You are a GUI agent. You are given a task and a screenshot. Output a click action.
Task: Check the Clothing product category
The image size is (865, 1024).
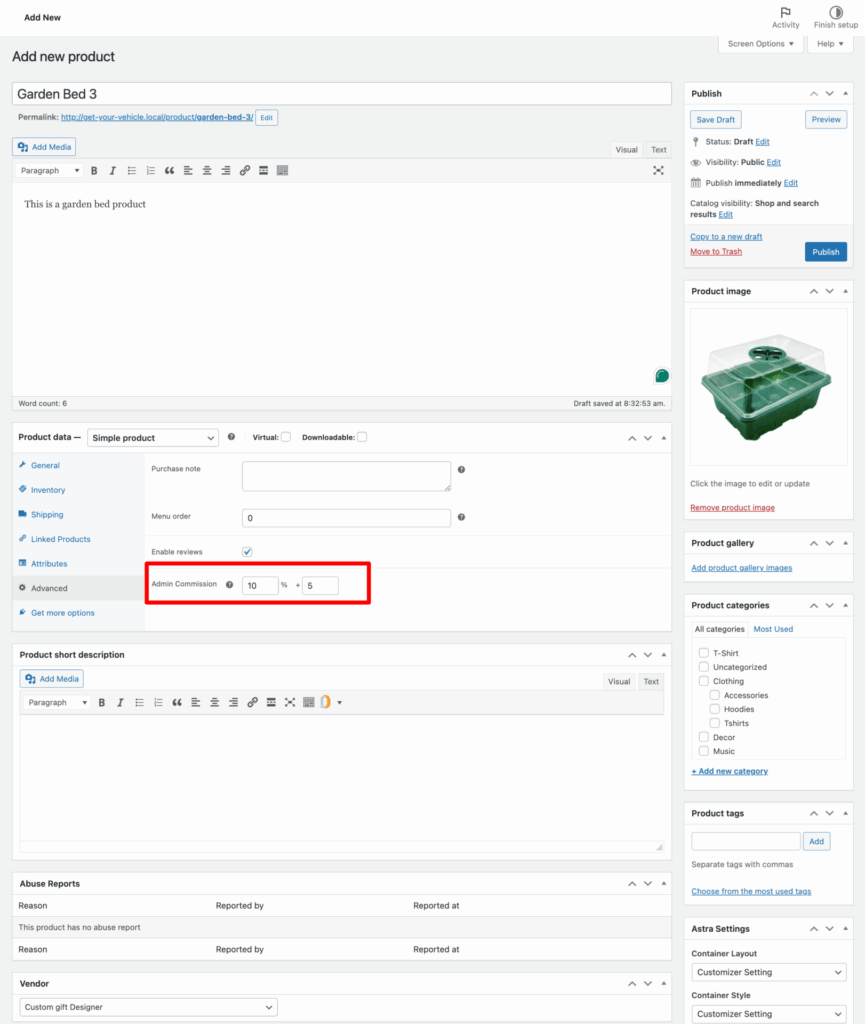tap(703, 681)
